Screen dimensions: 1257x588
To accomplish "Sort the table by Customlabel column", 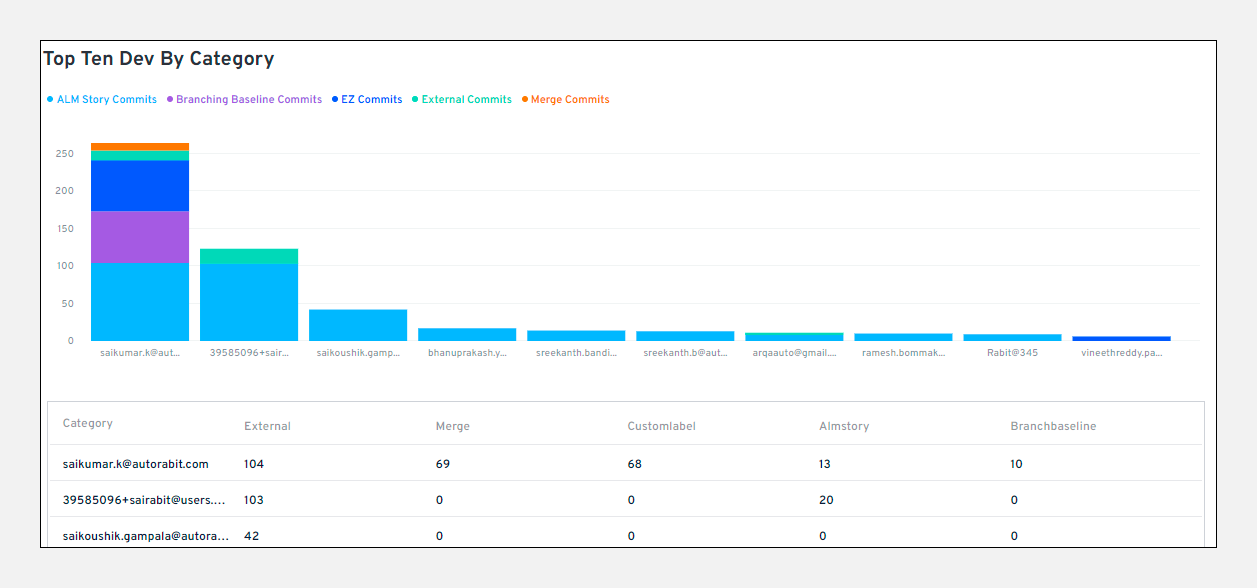I will pyautogui.click(x=662, y=426).
